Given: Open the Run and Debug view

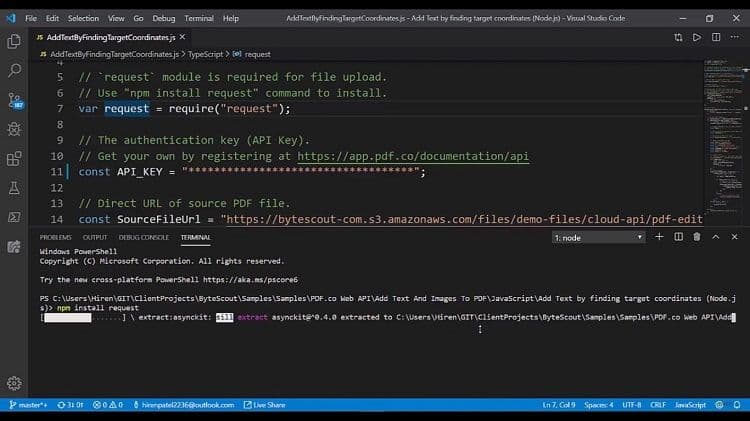Looking at the screenshot, I should pyautogui.click(x=14, y=129).
